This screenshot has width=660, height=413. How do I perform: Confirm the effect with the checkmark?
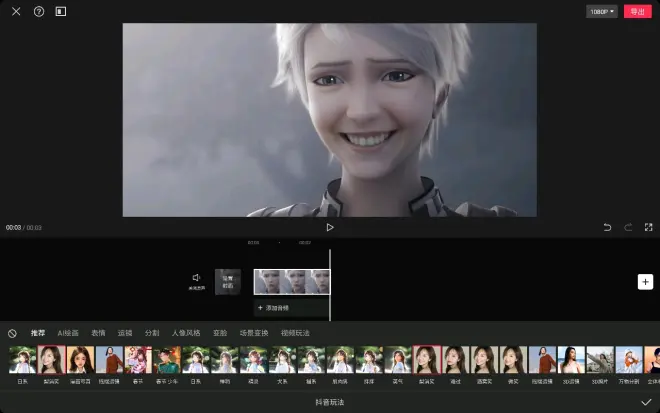pyautogui.click(x=646, y=401)
